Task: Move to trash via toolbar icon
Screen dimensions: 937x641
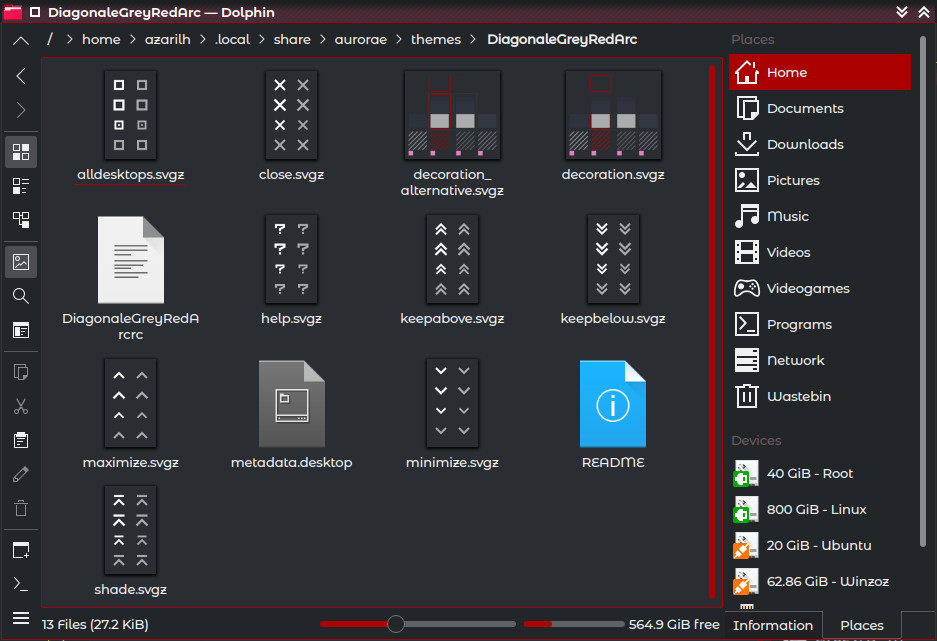Action: [x=21, y=508]
